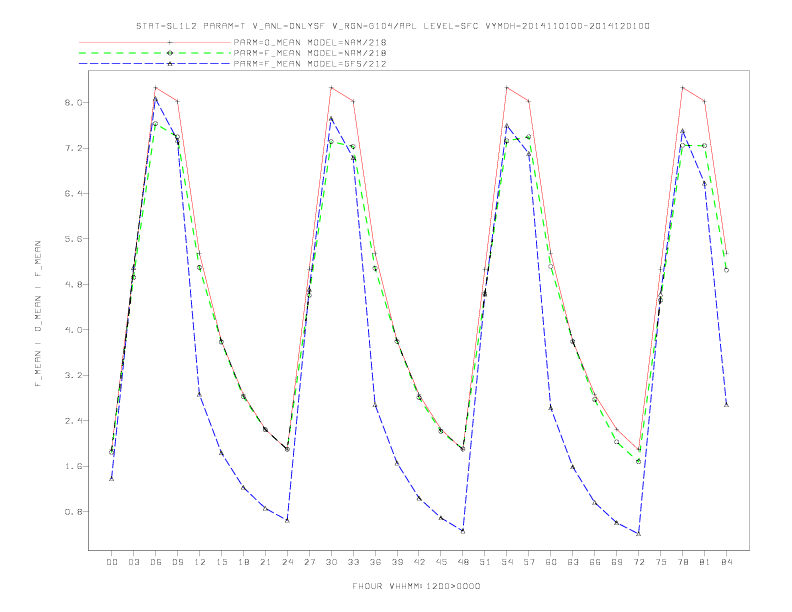The height and width of the screenshot is (612, 792).
Task: Click blue GFS triangle data point at FHOUR 84
Action: [x=726, y=404]
